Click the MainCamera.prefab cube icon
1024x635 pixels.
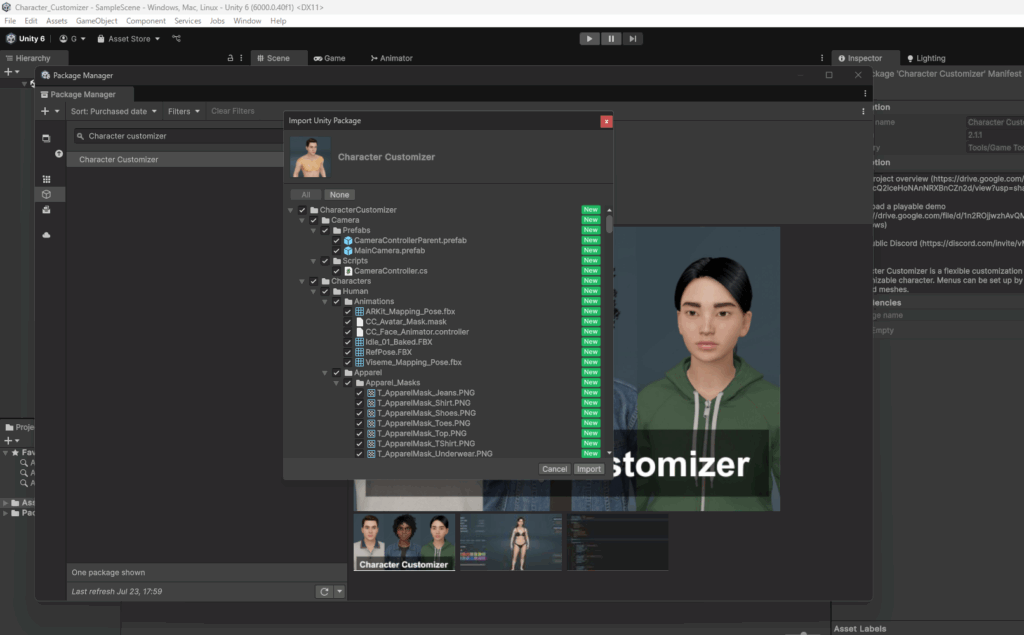[348, 251]
